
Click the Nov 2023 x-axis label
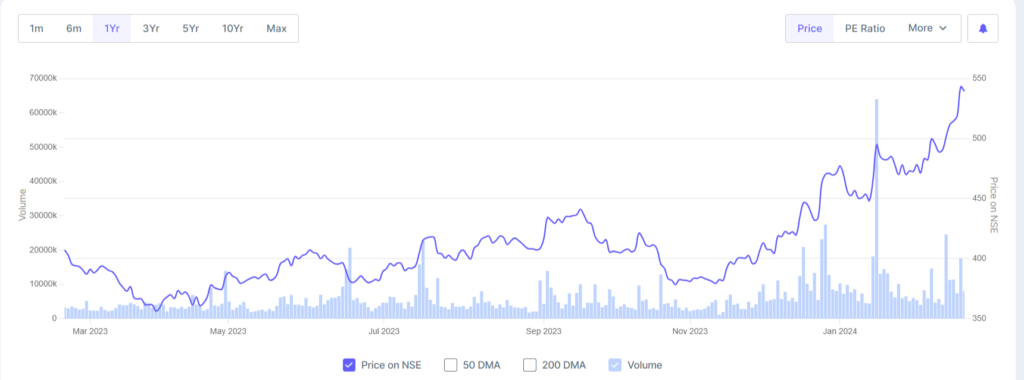pyautogui.click(x=690, y=331)
